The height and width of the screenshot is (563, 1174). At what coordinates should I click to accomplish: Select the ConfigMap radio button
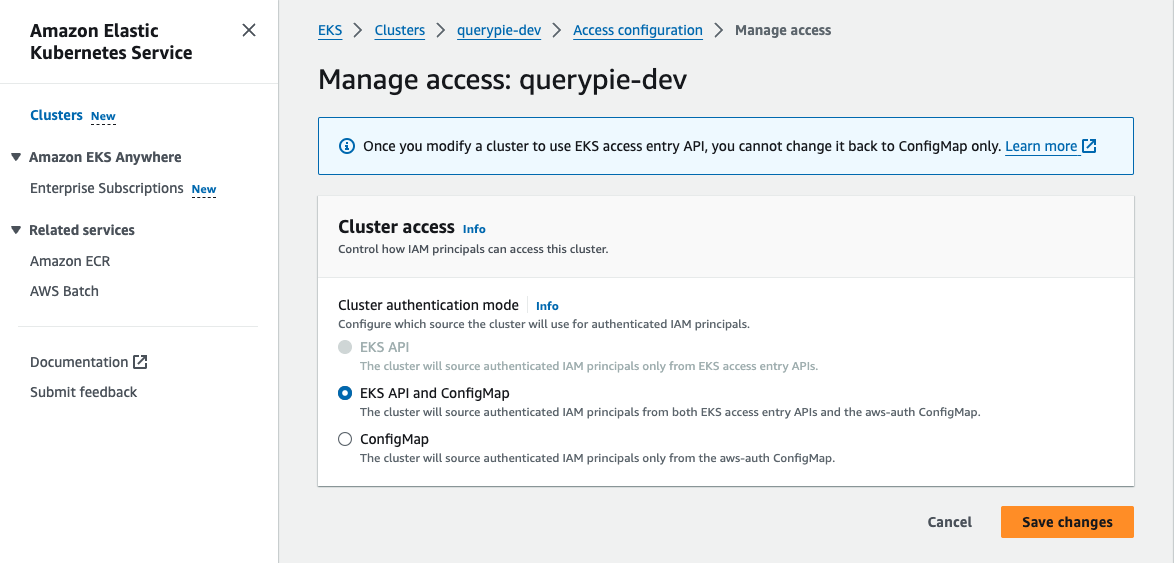point(345,439)
